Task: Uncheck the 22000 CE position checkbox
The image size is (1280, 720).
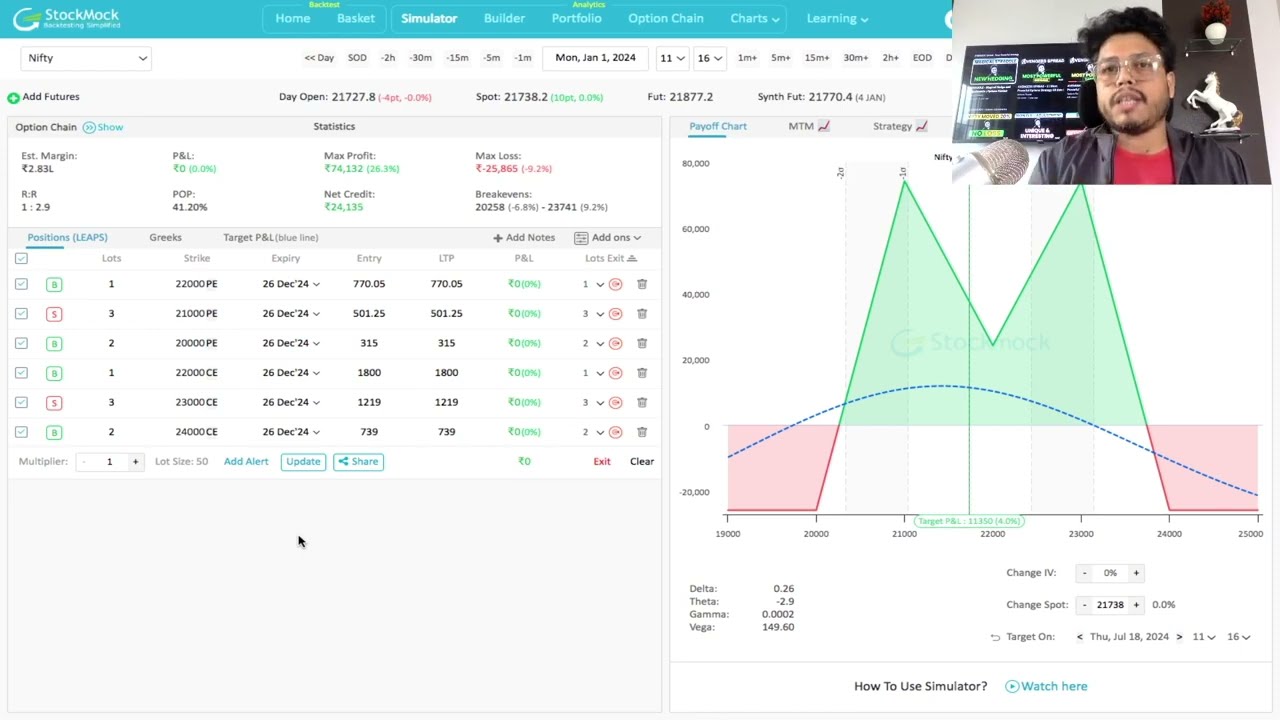Action: point(21,373)
